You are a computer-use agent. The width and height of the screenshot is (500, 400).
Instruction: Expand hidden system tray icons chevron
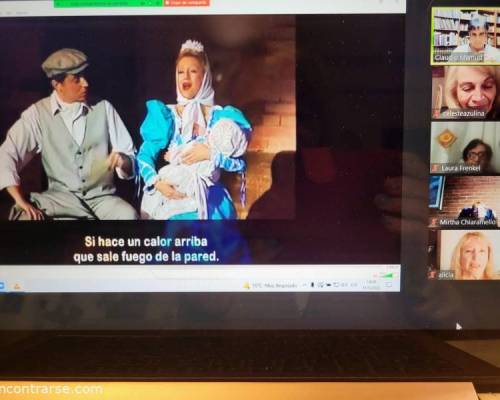click(x=304, y=285)
